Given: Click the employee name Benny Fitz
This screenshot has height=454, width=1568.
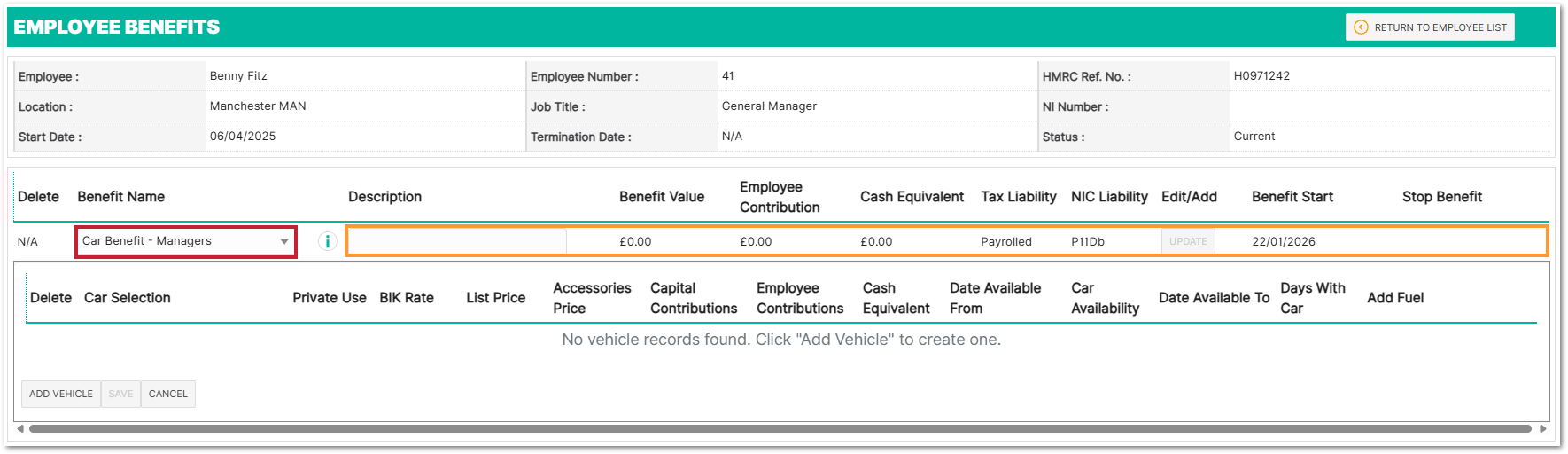Looking at the screenshot, I should pos(238,76).
